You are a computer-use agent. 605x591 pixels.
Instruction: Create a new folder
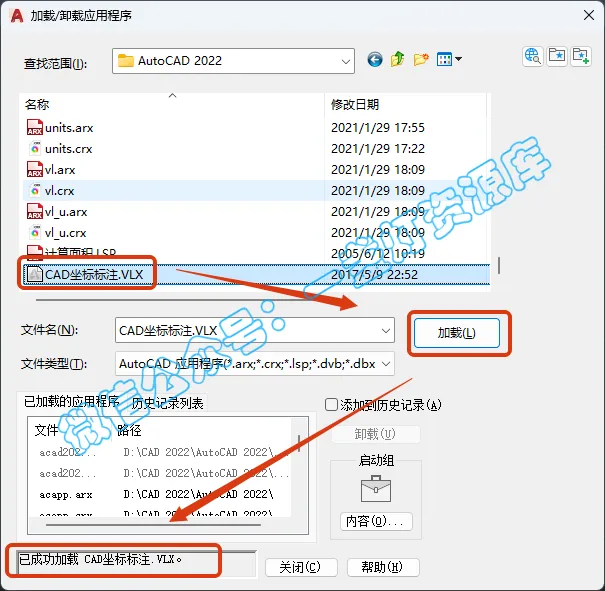point(421,59)
